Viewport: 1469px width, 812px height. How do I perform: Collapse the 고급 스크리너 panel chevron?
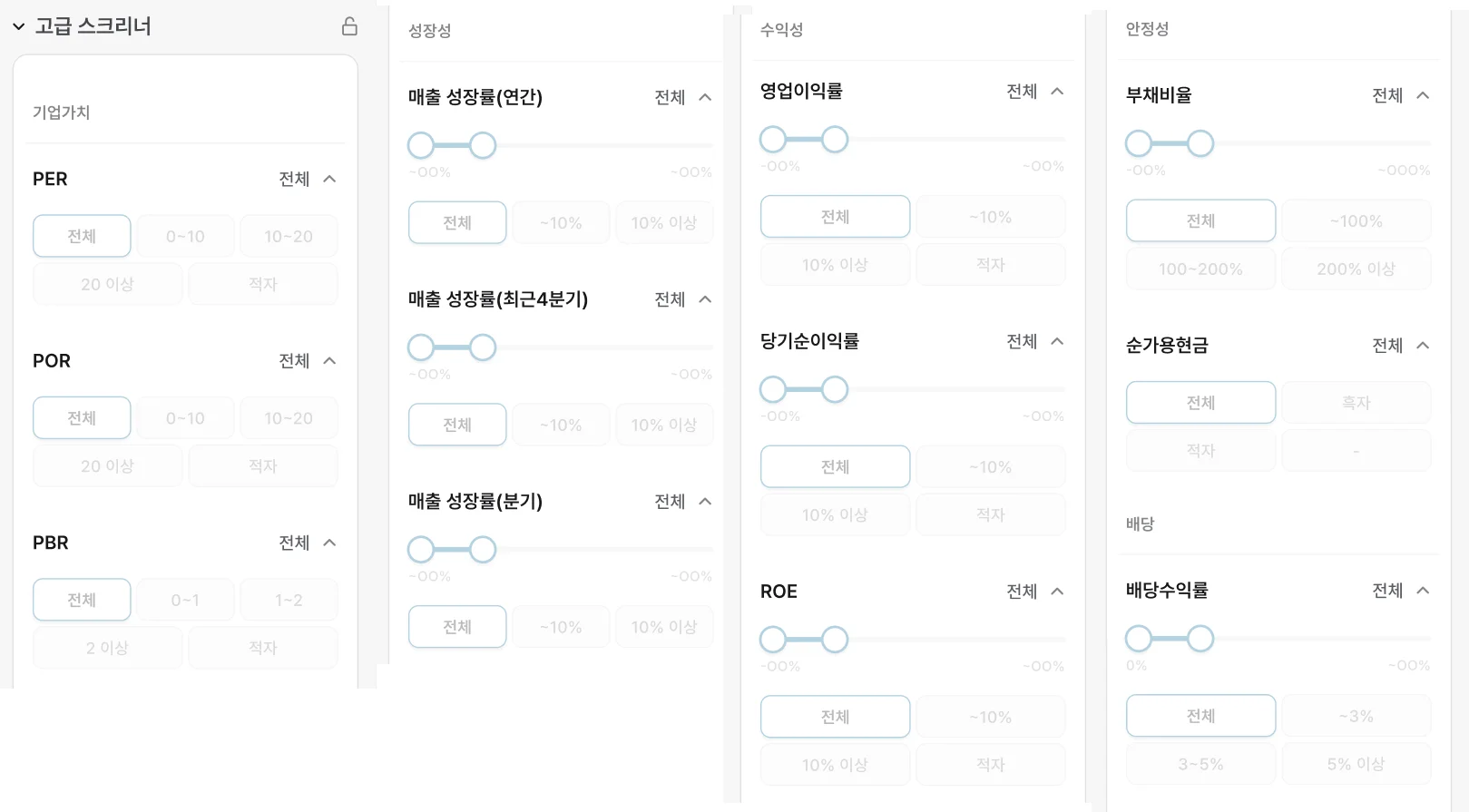(x=18, y=27)
